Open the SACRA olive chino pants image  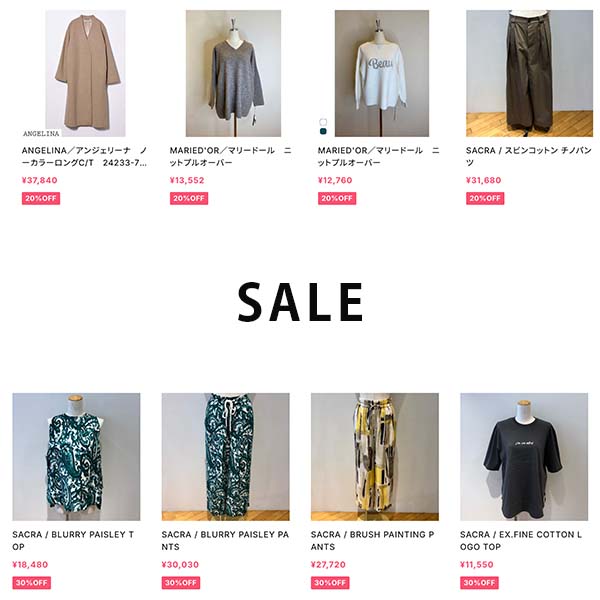pos(529,73)
